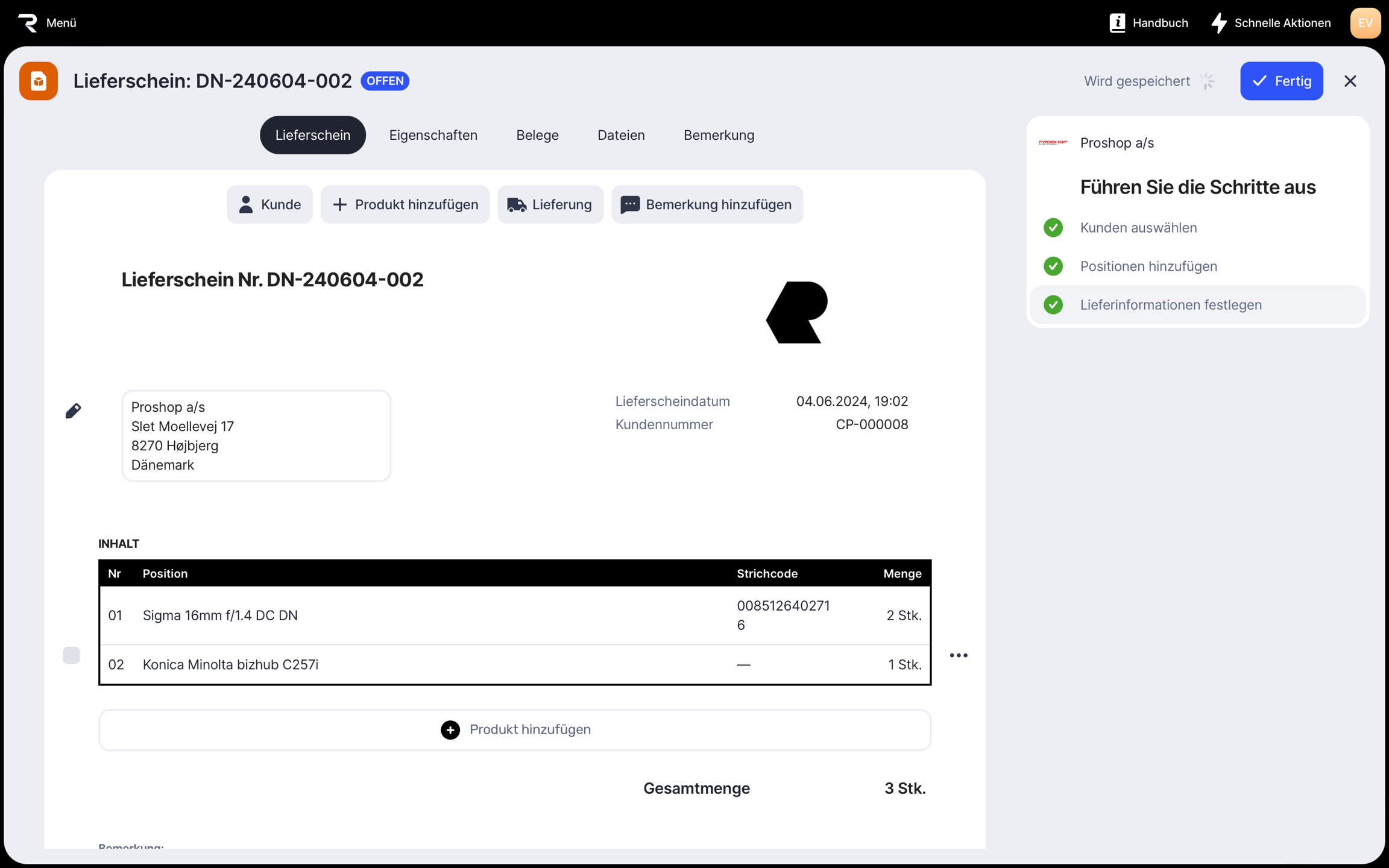1389x868 pixels.
Task: Tick checkbox next to Konica Minolta row
Action: click(71, 655)
